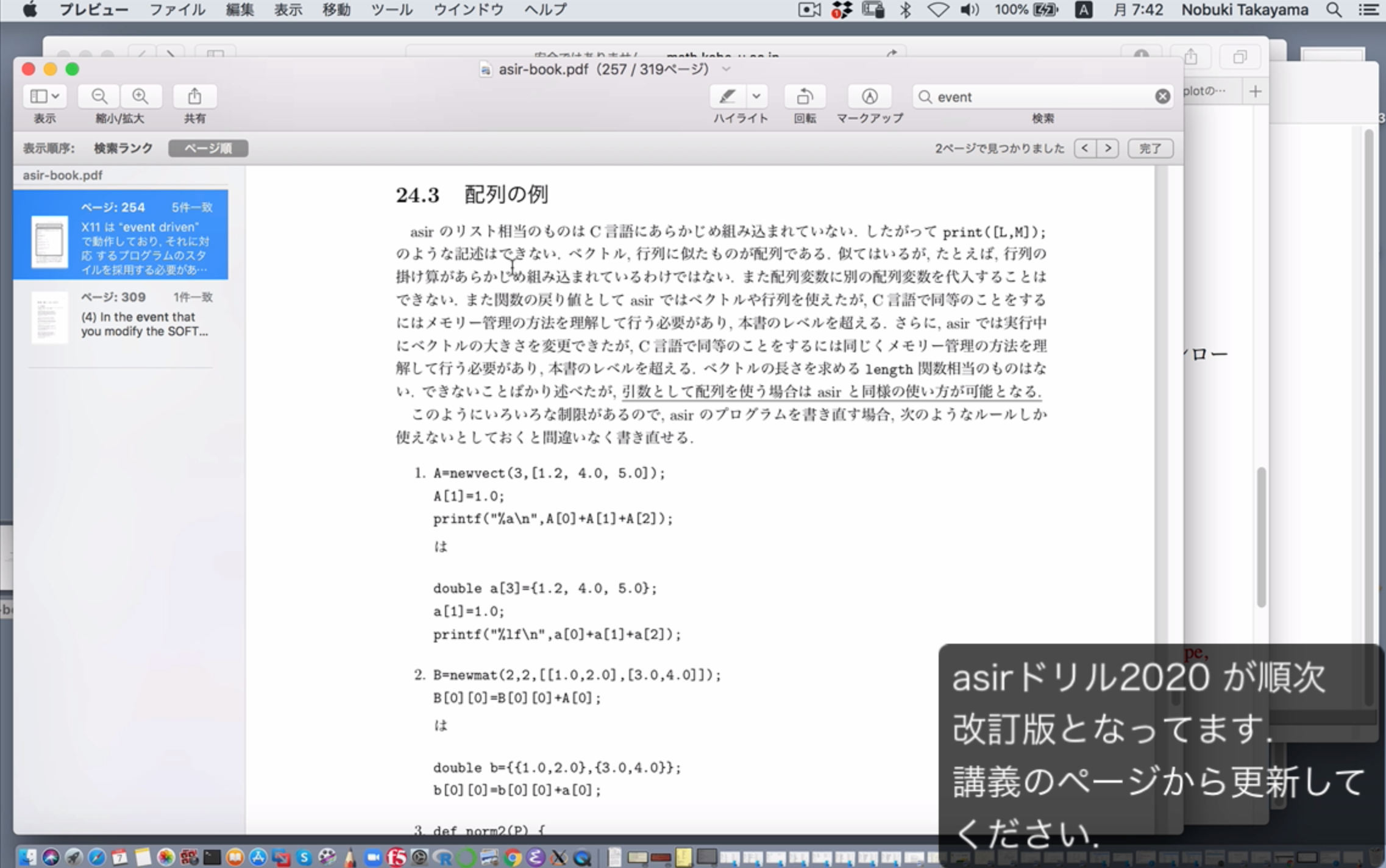The image size is (1386, 868).
Task: Open Siri from the Dock
Action: 51,856
